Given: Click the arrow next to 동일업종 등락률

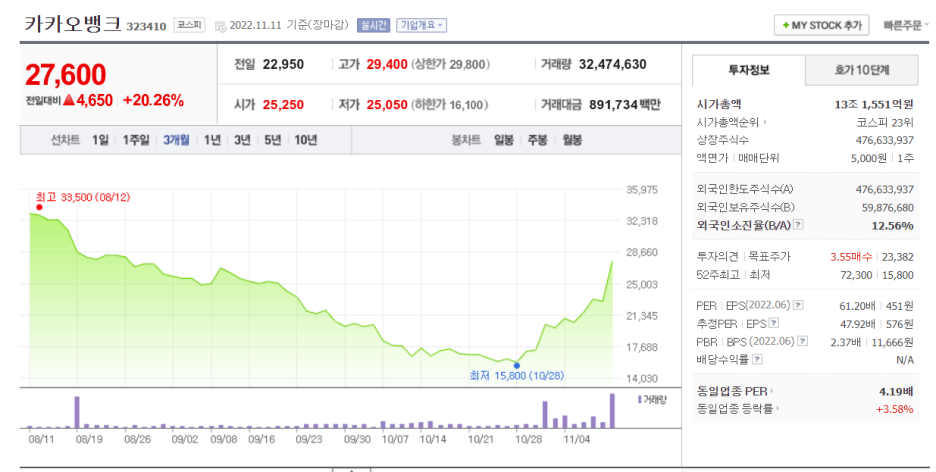Looking at the screenshot, I should pyautogui.click(x=778, y=409).
